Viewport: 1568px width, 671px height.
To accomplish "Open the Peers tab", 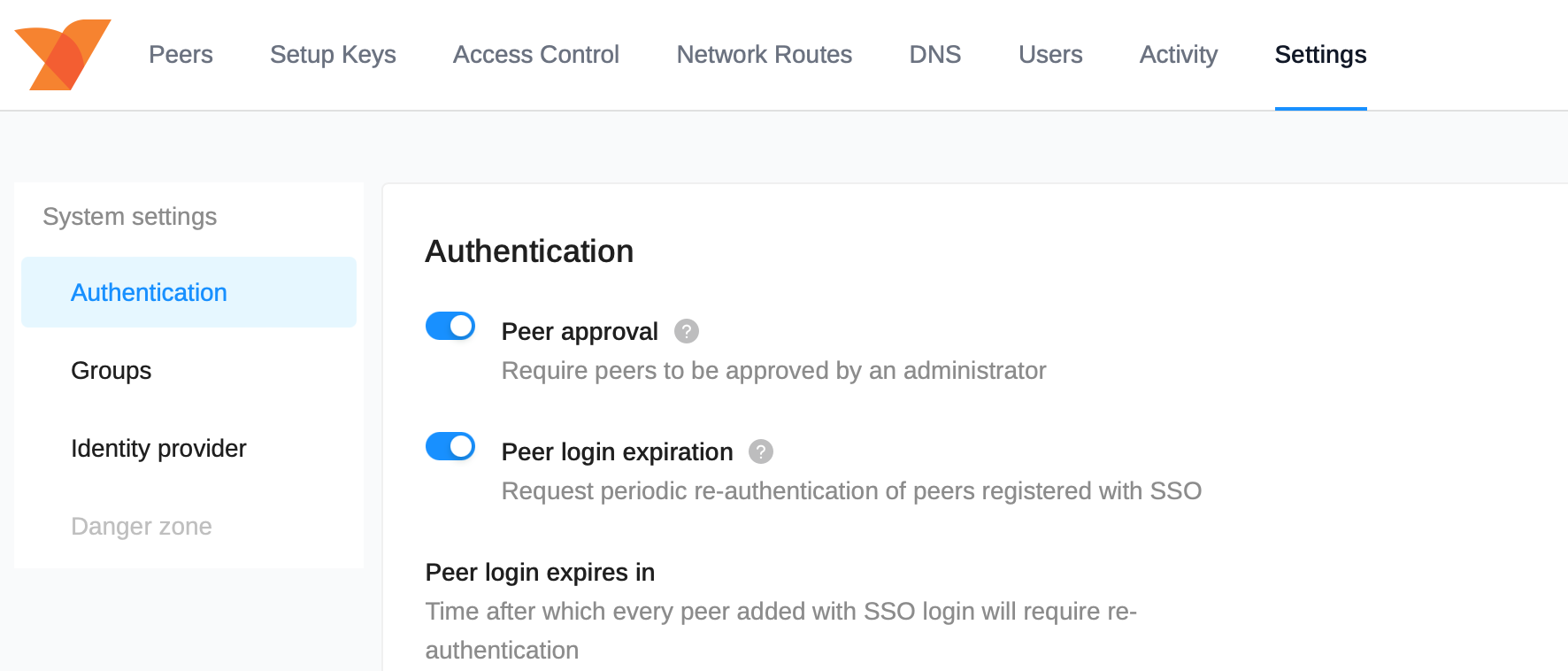I will (x=181, y=55).
